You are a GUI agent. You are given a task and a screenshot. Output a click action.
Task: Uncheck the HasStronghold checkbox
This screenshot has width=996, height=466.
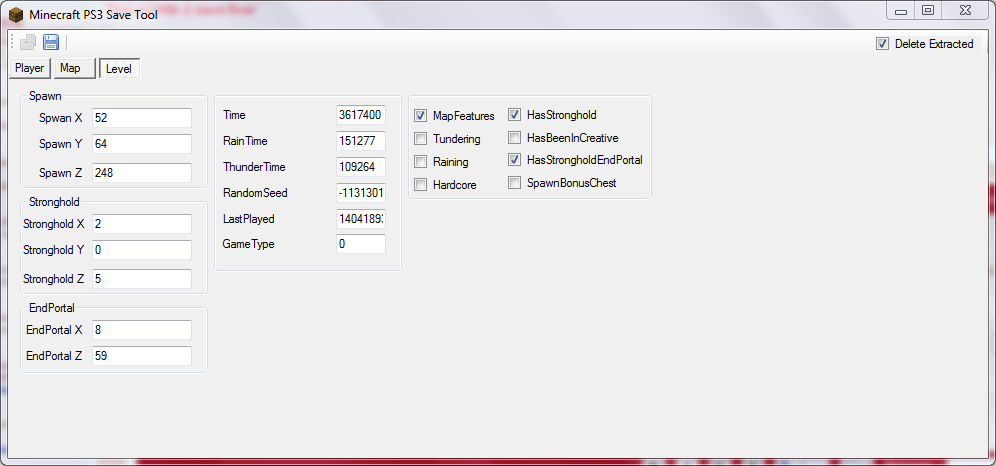click(515, 115)
